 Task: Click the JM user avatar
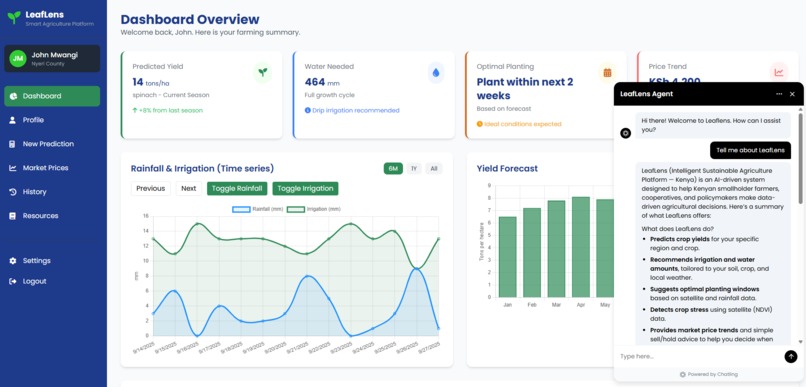(17, 59)
